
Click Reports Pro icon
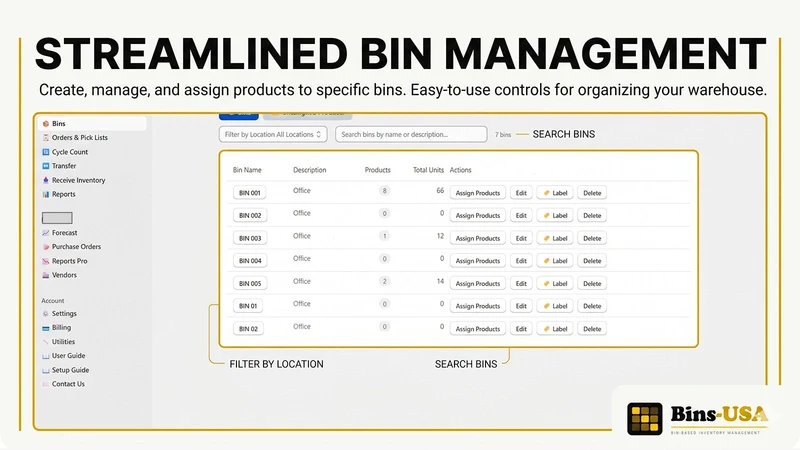coord(45,261)
